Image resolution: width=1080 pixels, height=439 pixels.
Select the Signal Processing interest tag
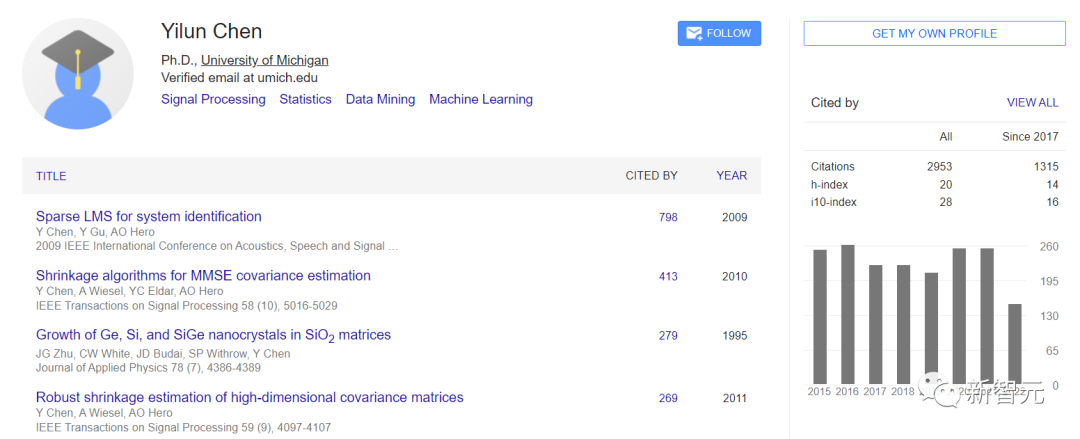(213, 99)
